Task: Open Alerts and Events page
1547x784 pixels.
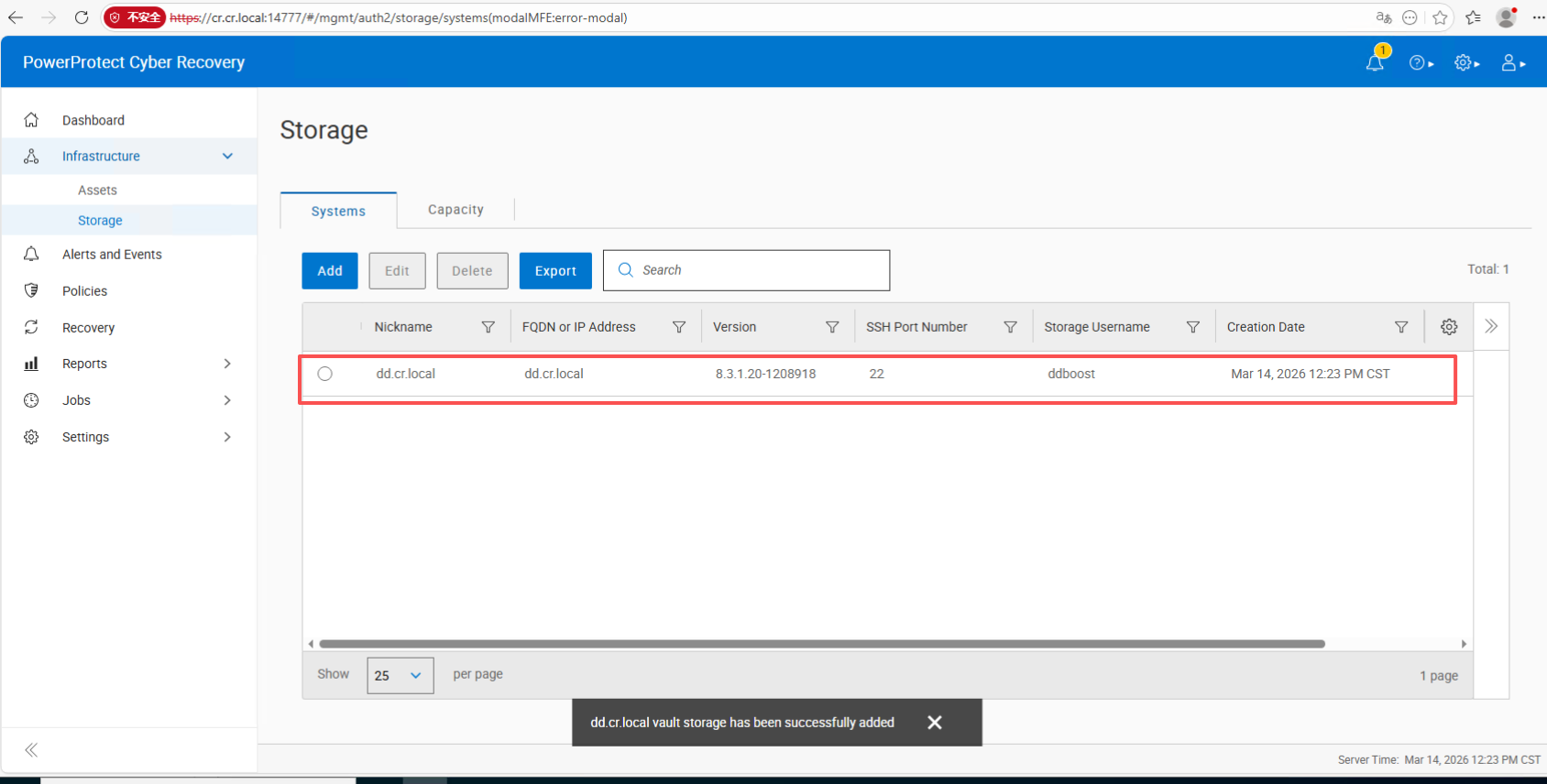Action: coord(112,254)
